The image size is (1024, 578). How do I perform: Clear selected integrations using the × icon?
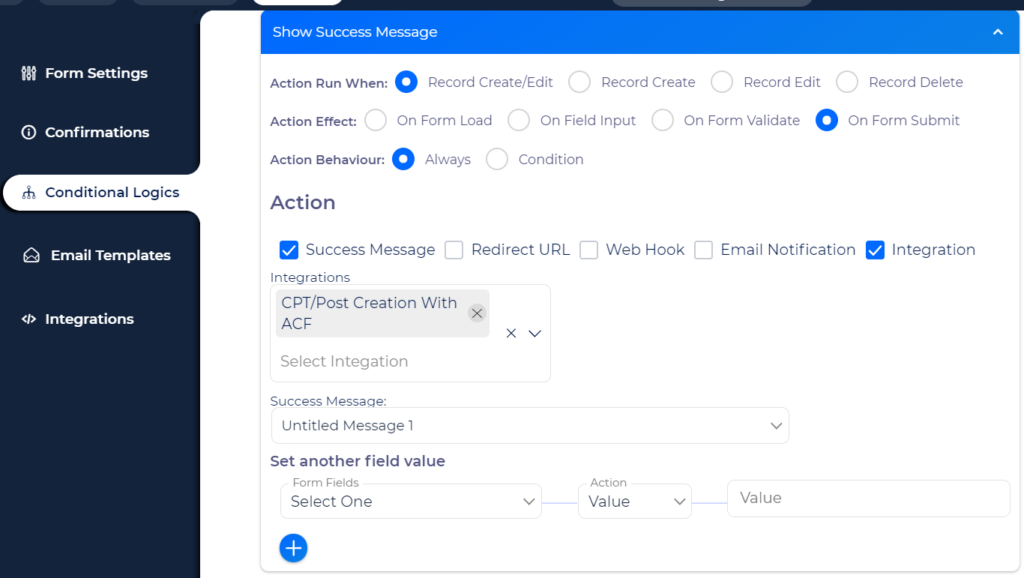coord(510,333)
